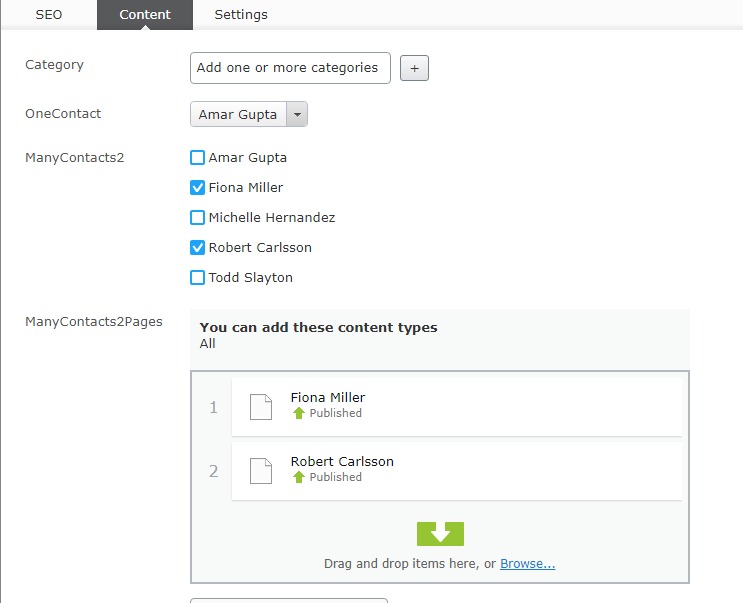Click the plus icon to add category
743x603 pixels.
[x=414, y=68]
